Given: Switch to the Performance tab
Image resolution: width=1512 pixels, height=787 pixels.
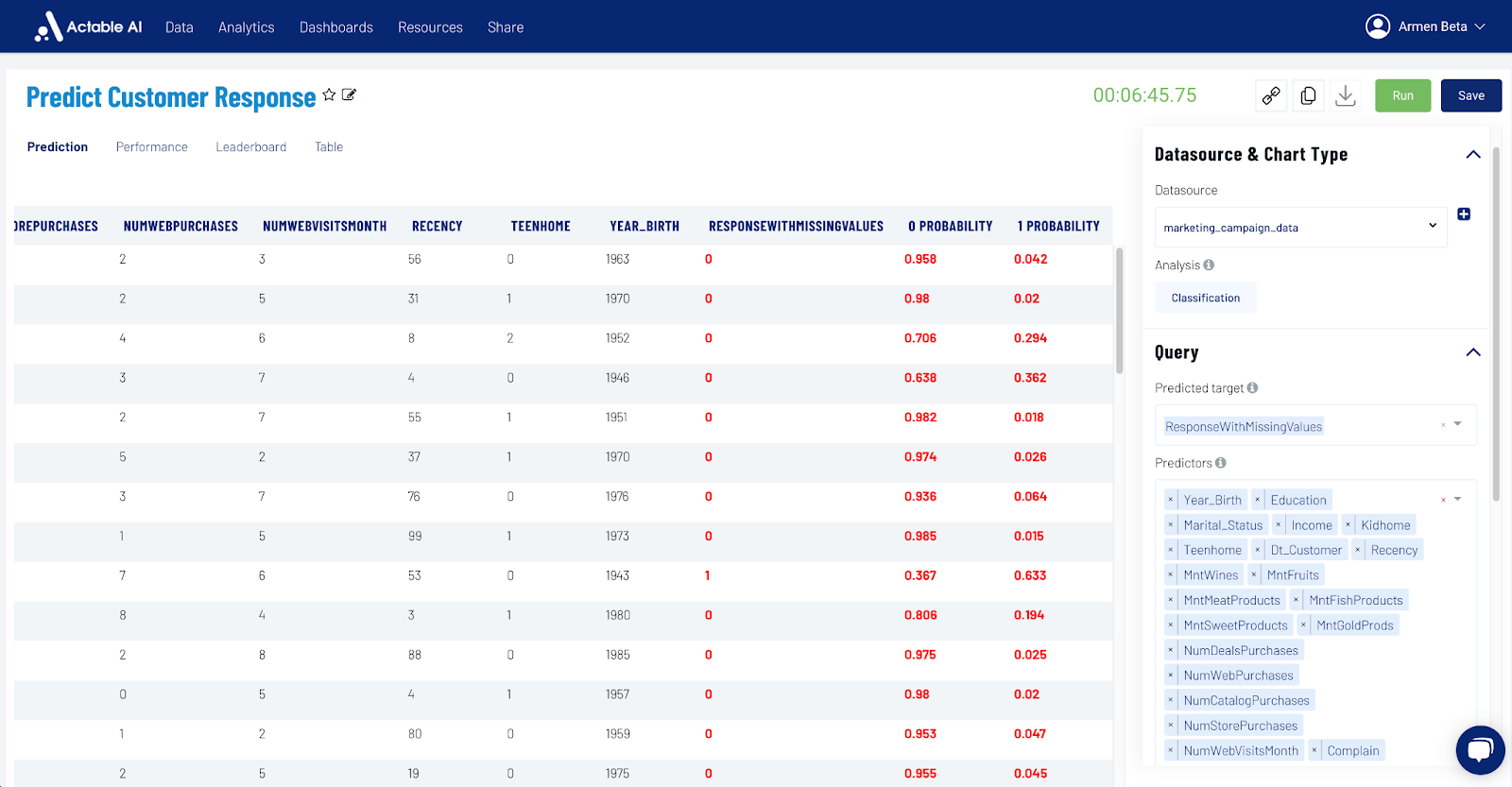Looking at the screenshot, I should click(x=152, y=146).
